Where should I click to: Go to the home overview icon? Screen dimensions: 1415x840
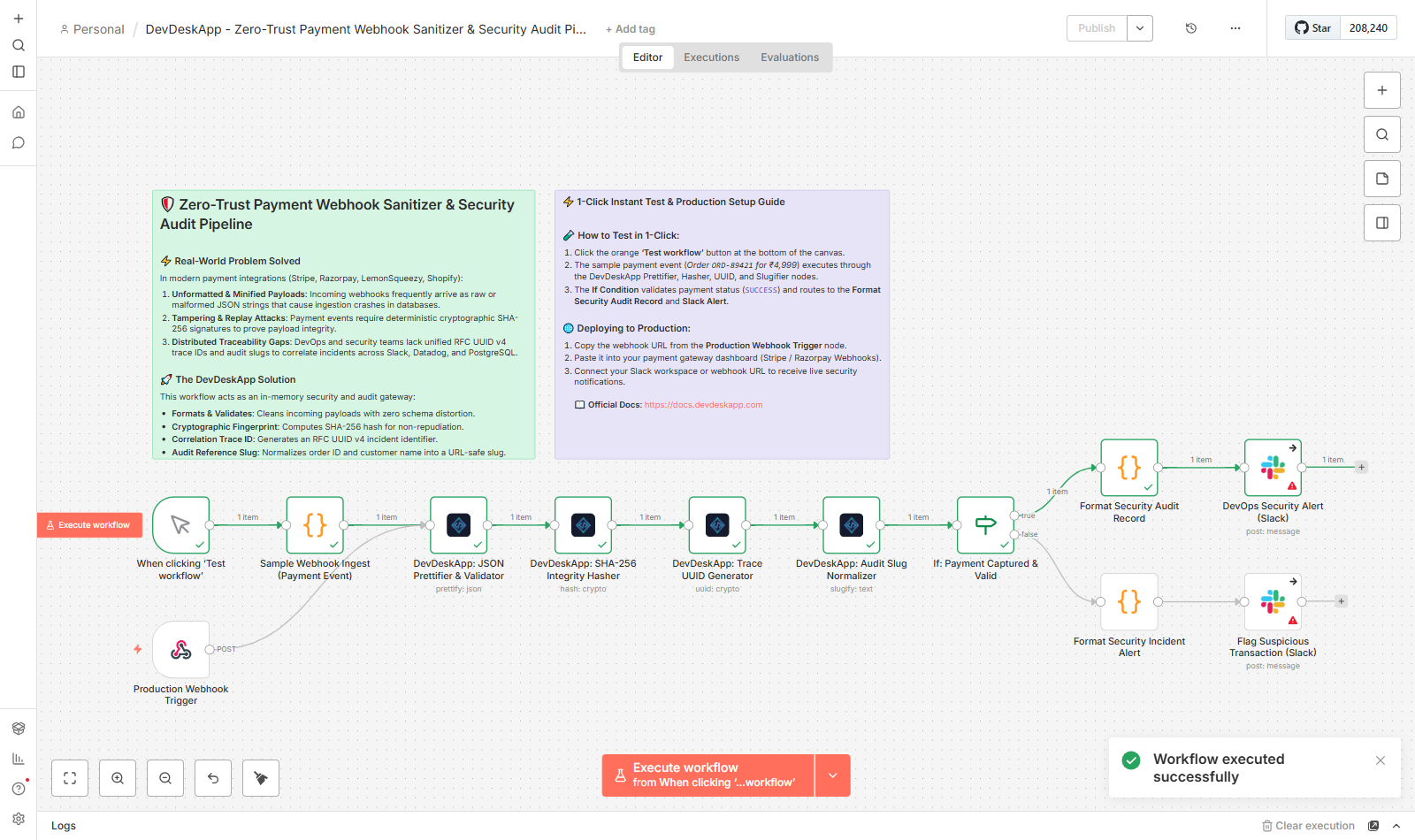19,112
